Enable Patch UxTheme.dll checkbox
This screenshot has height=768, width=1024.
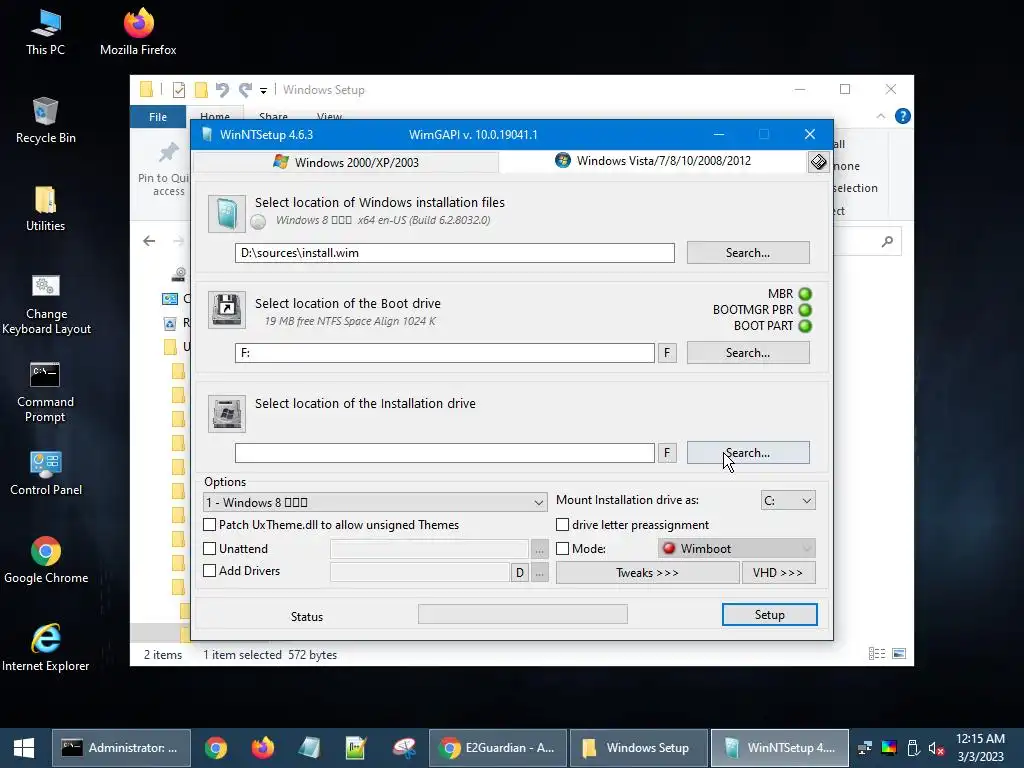point(210,524)
